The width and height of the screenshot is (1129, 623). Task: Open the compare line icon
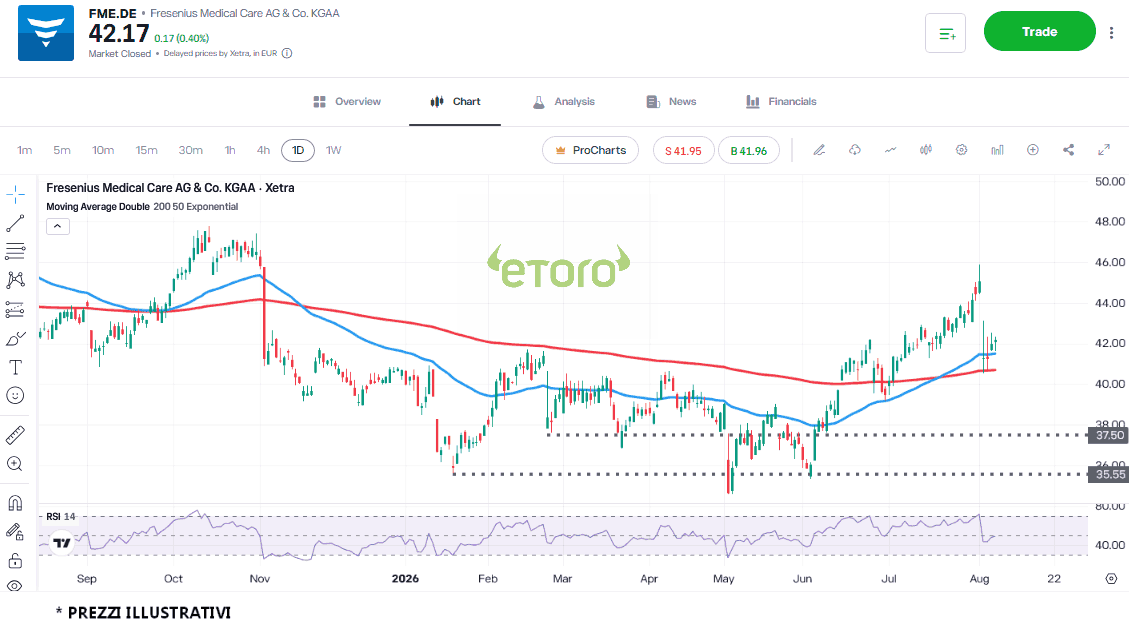891,150
